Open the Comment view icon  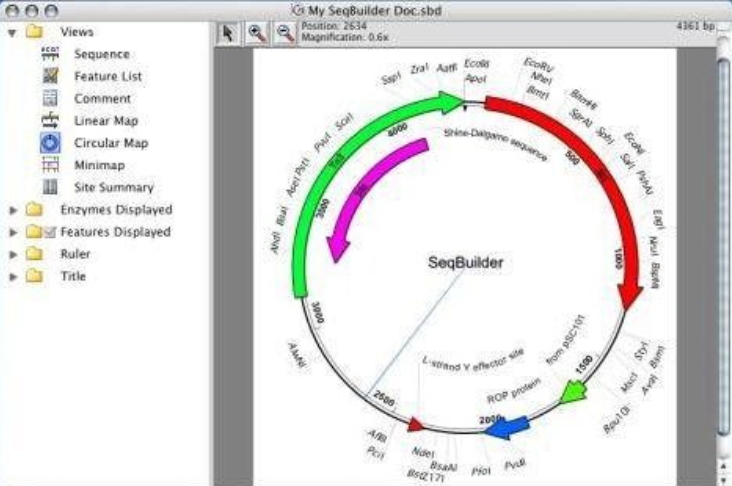(x=50, y=98)
